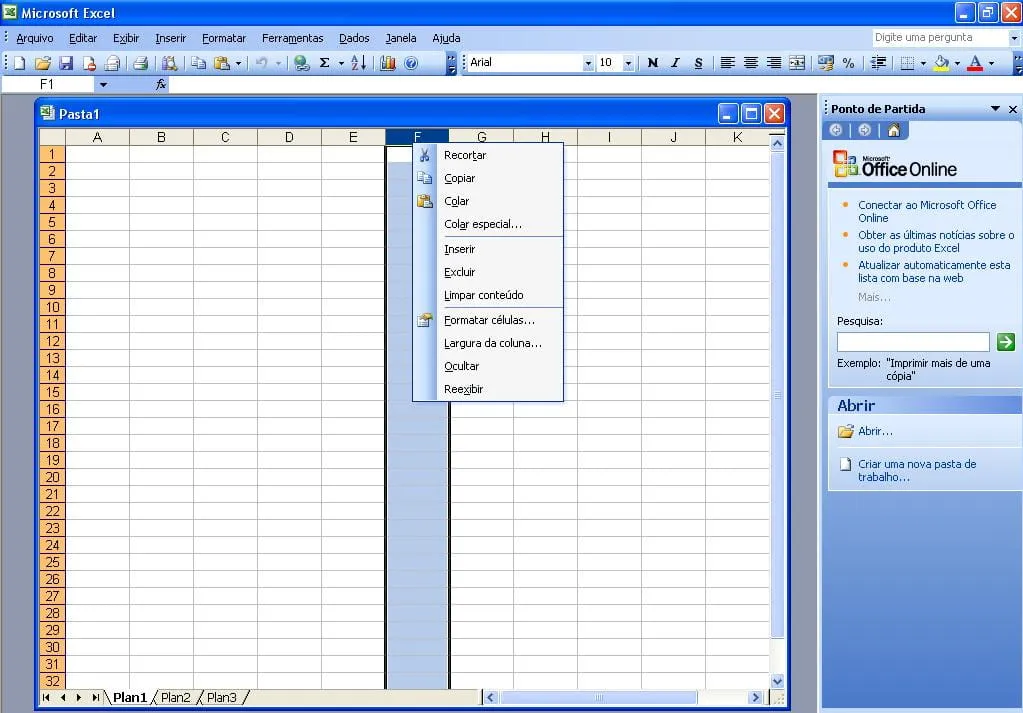1023x713 pixels.
Task: Open Excel Help question mark icon
Action: (x=411, y=63)
